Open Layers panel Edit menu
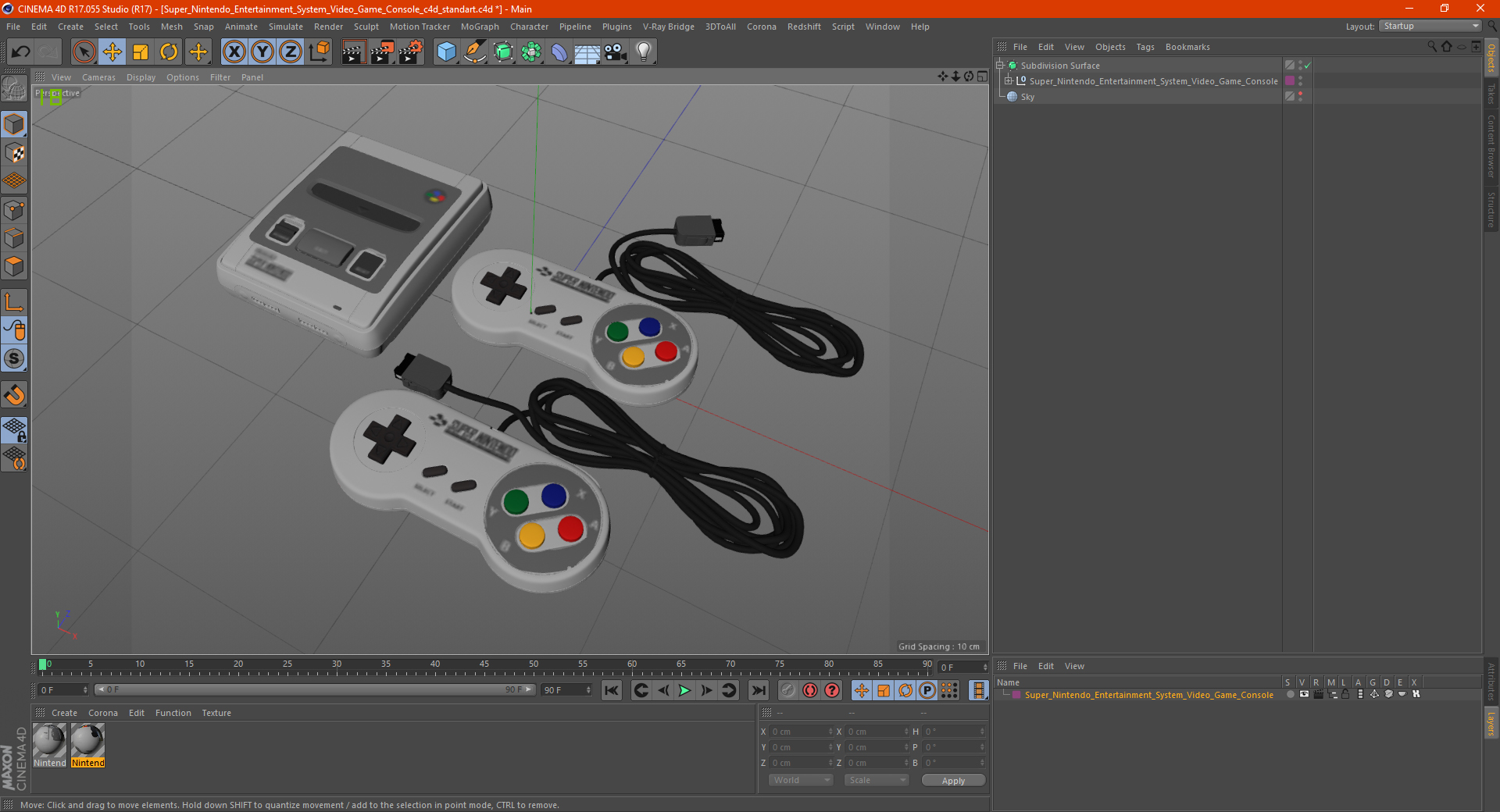 1045,666
